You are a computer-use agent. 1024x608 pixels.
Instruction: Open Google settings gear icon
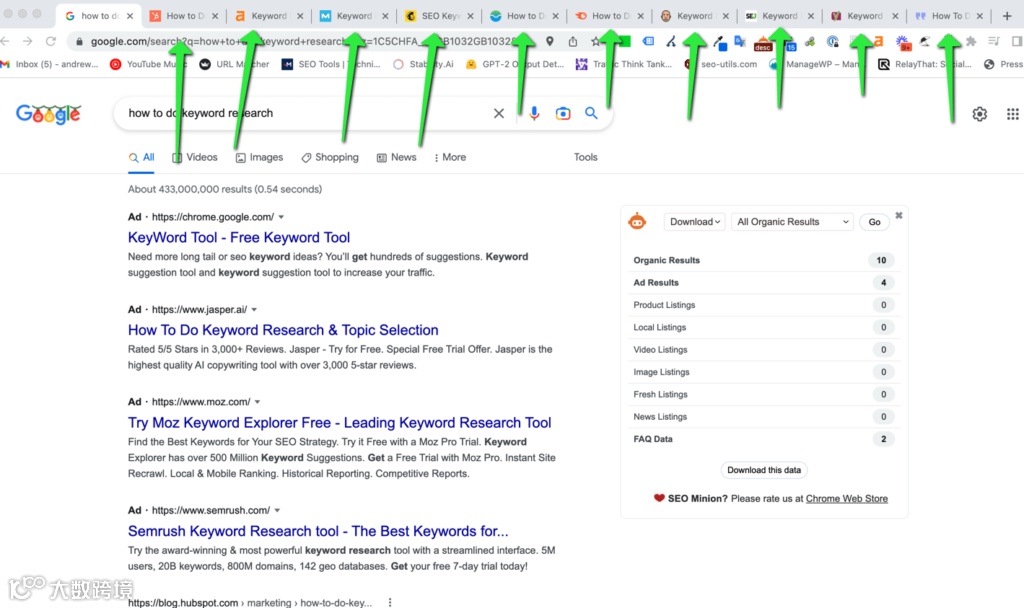tap(980, 114)
